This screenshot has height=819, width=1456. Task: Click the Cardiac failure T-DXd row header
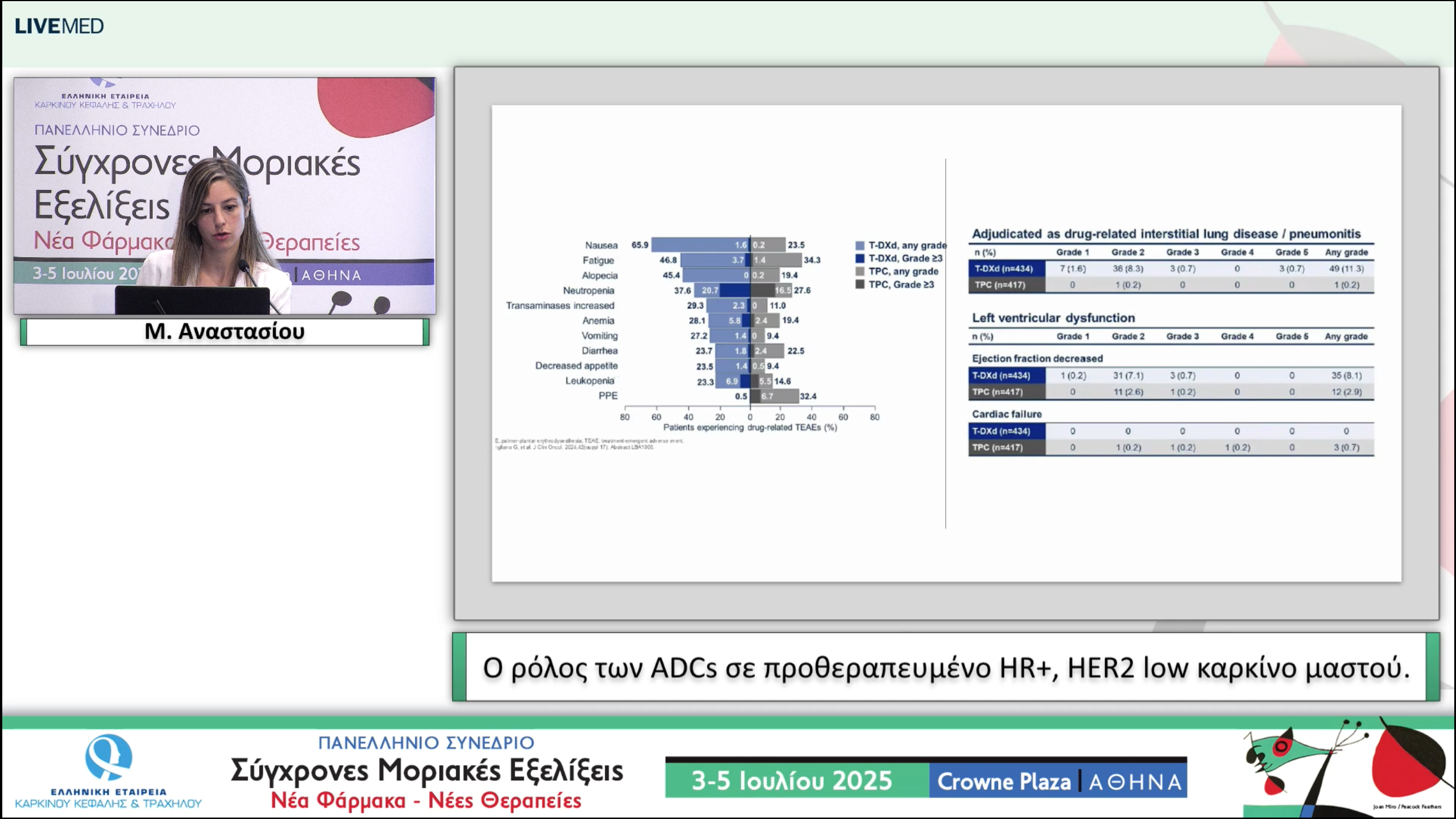(x=1006, y=431)
